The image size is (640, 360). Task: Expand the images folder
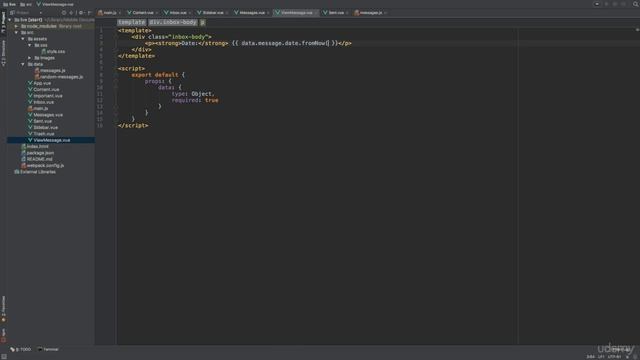[x=29, y=58]
